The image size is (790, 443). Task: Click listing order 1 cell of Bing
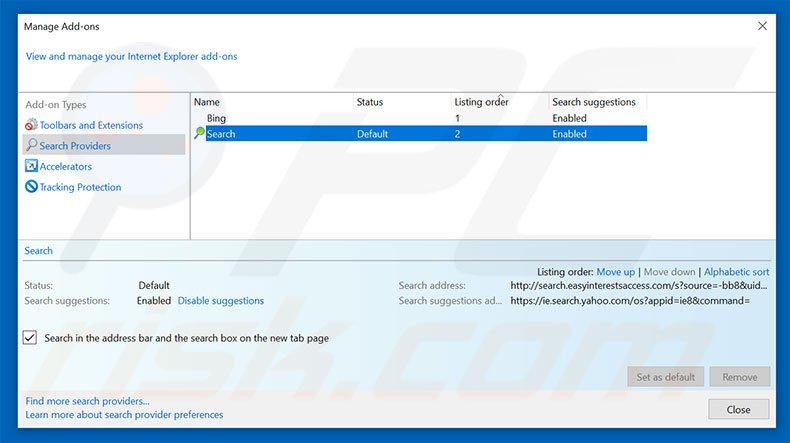tap(457, 118)
